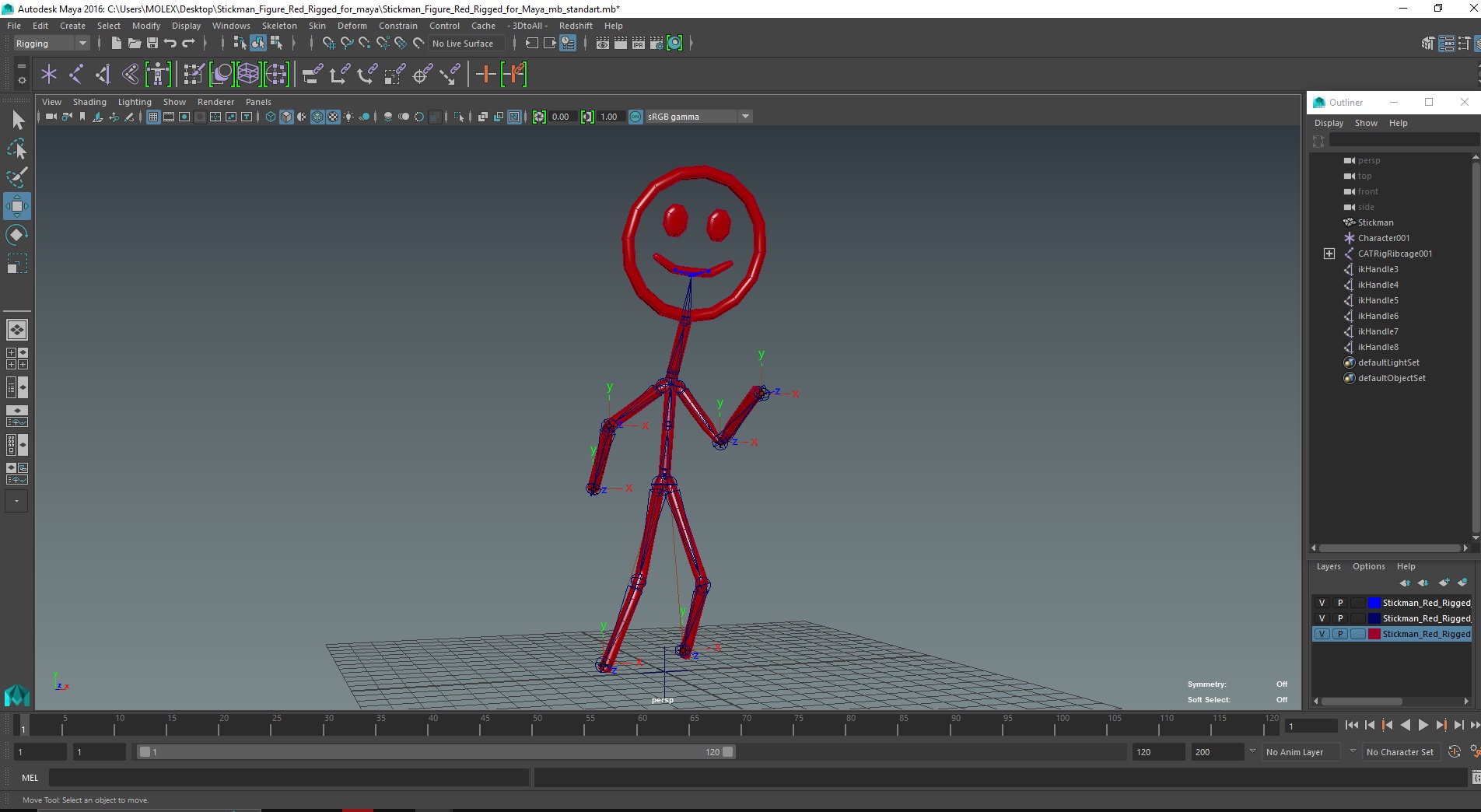
Task: Click the Create IK Handle shelf icon
Action: coord(103,75)
